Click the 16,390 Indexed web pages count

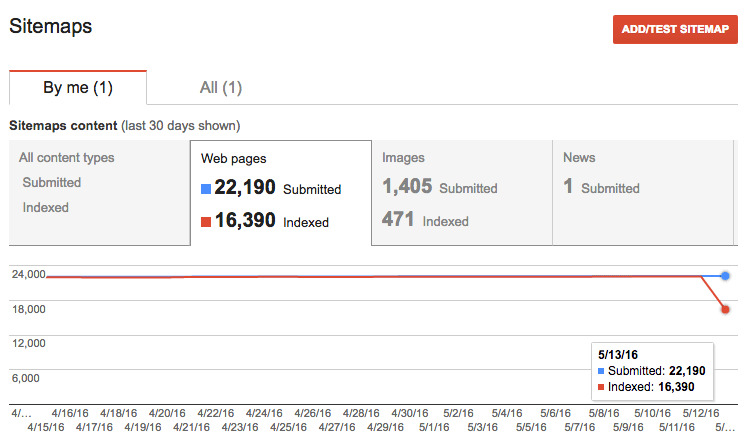click(x=246, y=221)
